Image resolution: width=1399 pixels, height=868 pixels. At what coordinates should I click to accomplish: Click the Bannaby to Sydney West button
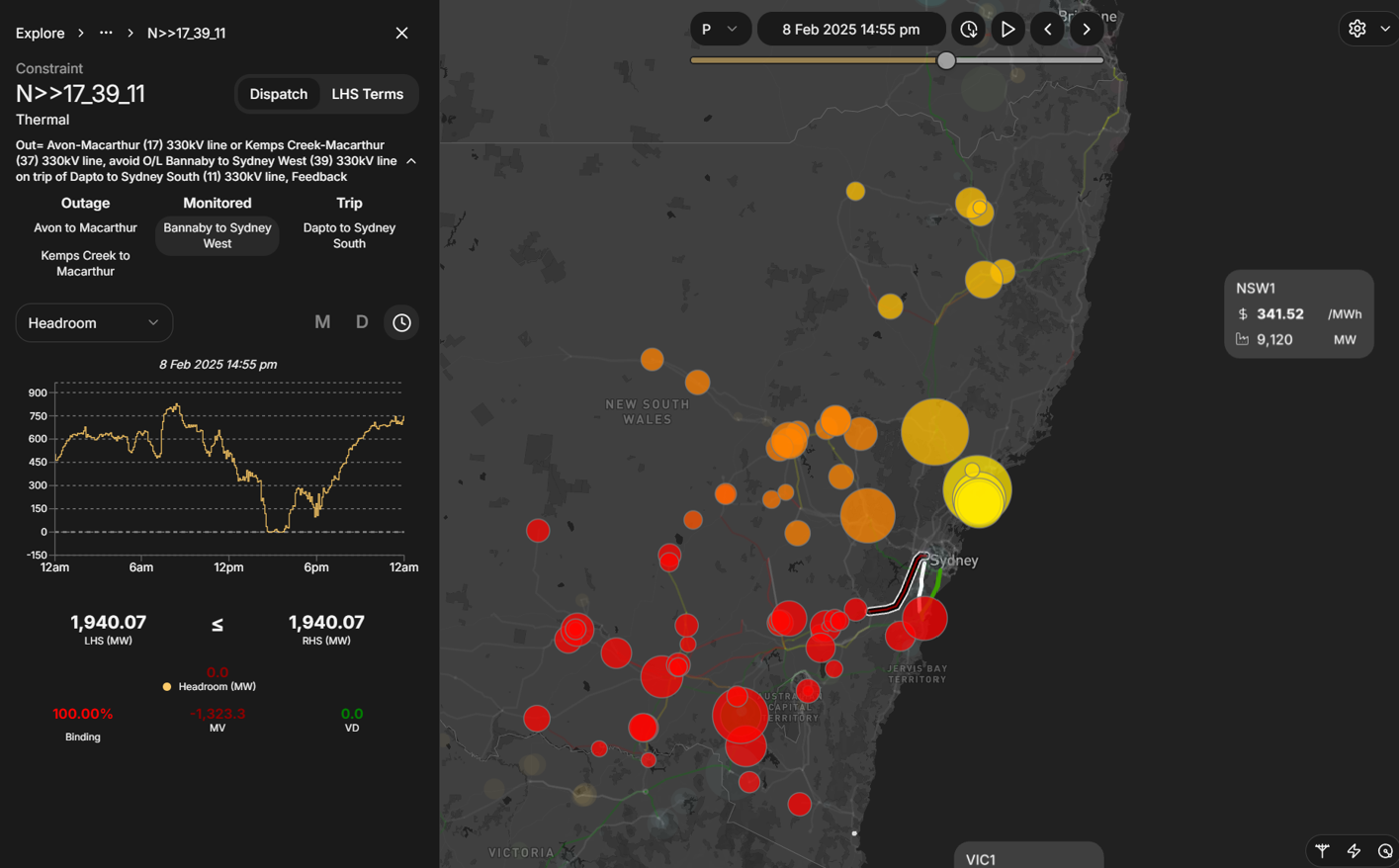218,235
